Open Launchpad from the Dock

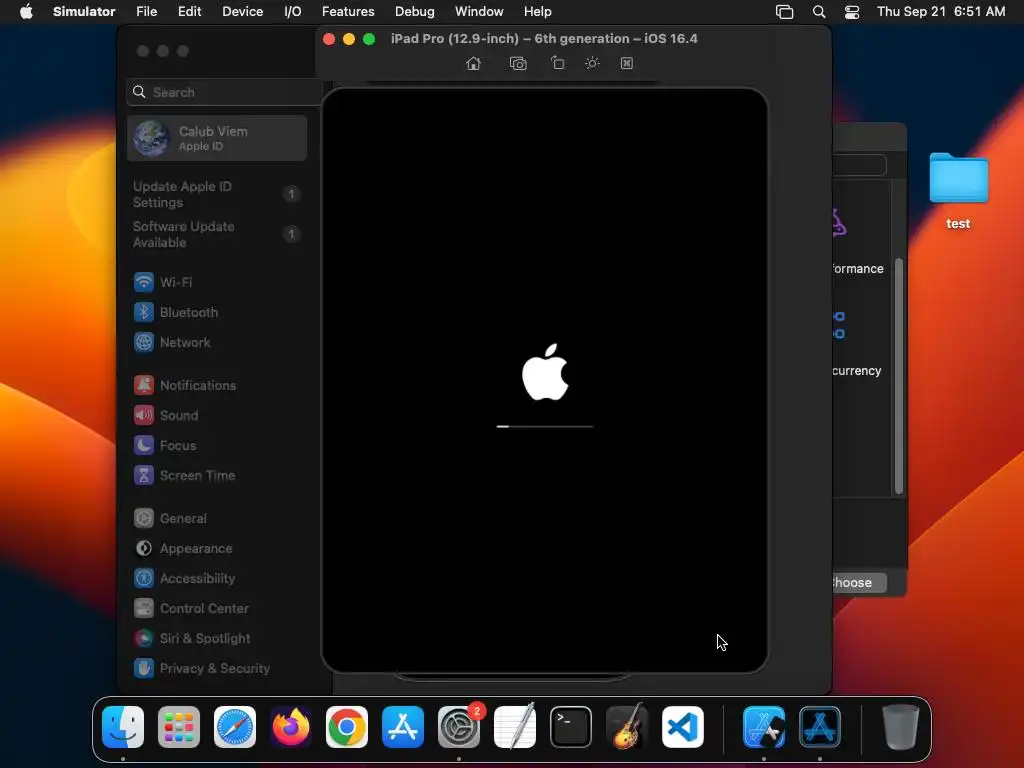[179, 727]
